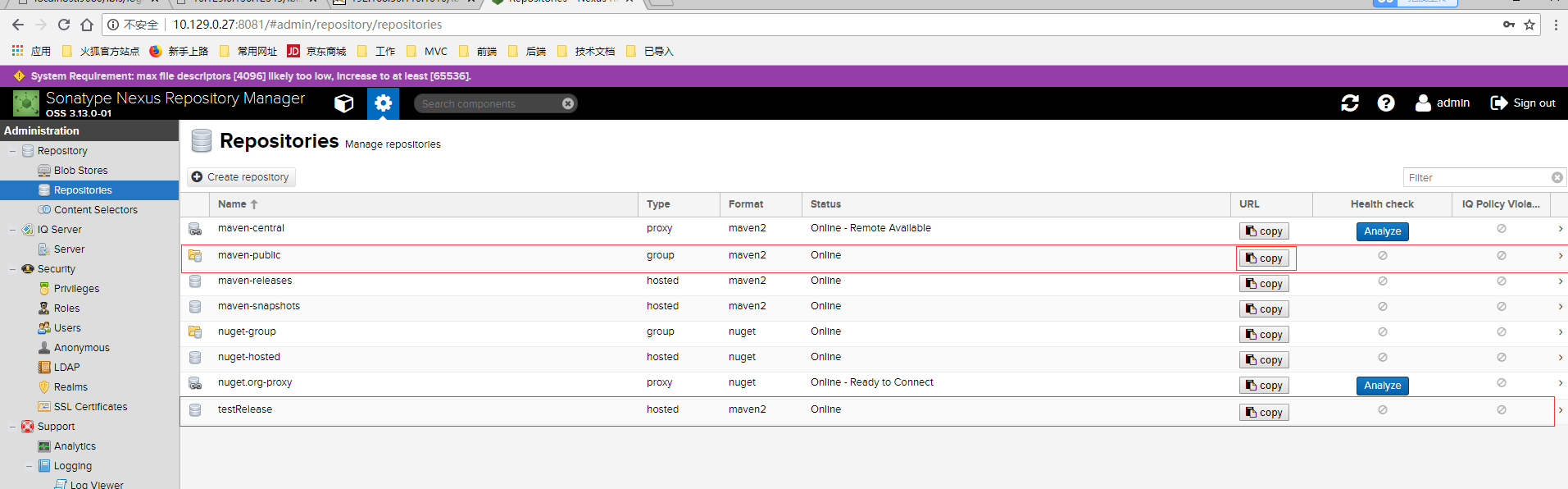Screen dimensions: 1568x489
Task: Open LDAP settings
Action: tap(66, 368)
